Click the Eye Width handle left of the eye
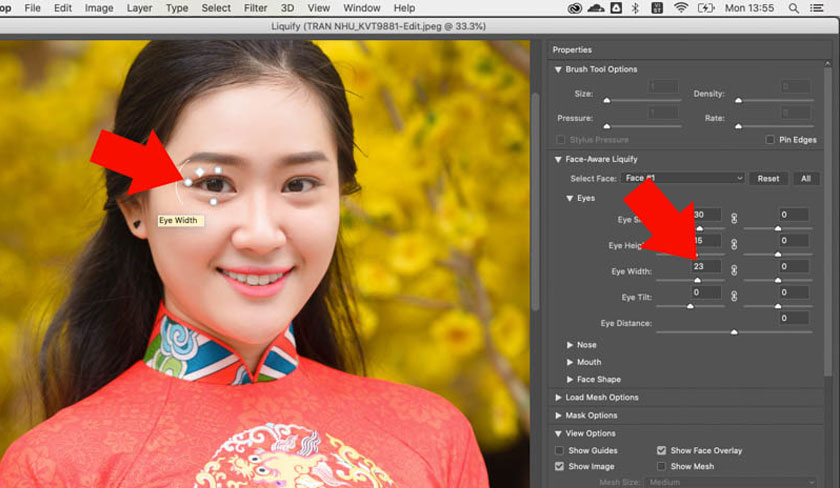Image resolution: width=840 pixels, height=488 pixels. point(188,182)
